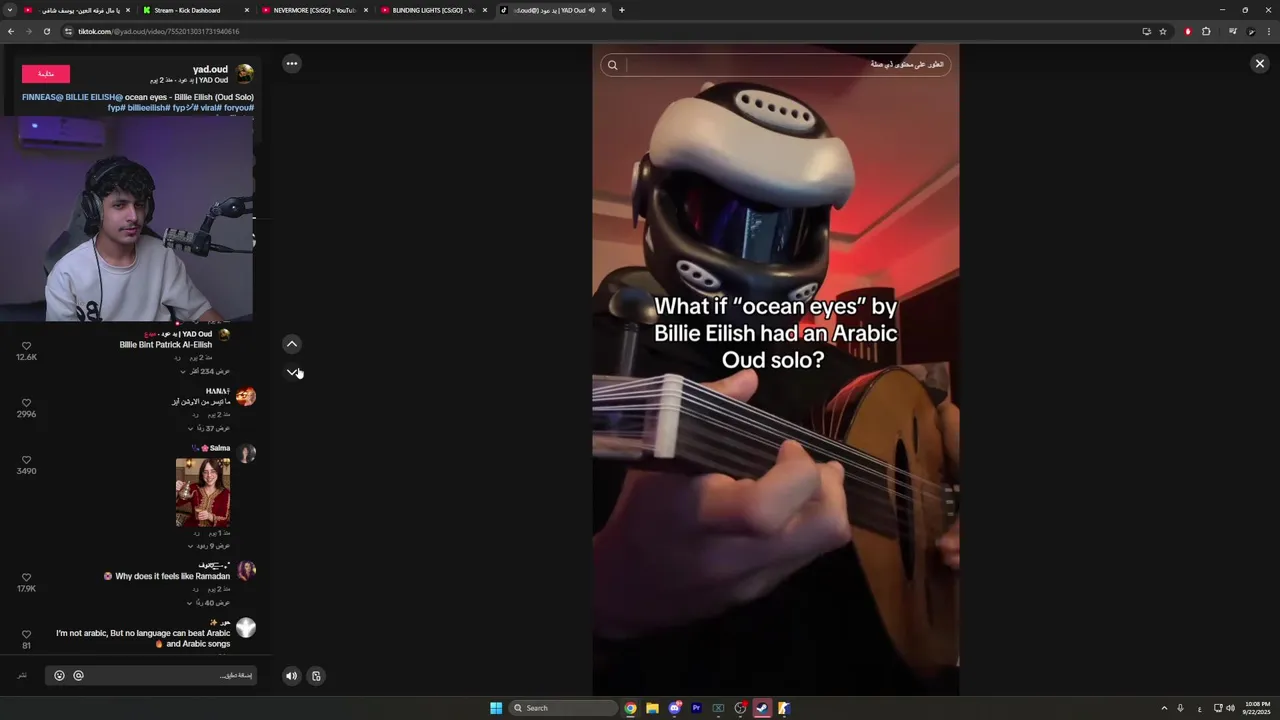Image resolution: width=1280 pixels, height=720 pixels.
Task: Open File Explorer from the taskbar
Action: 652,708
